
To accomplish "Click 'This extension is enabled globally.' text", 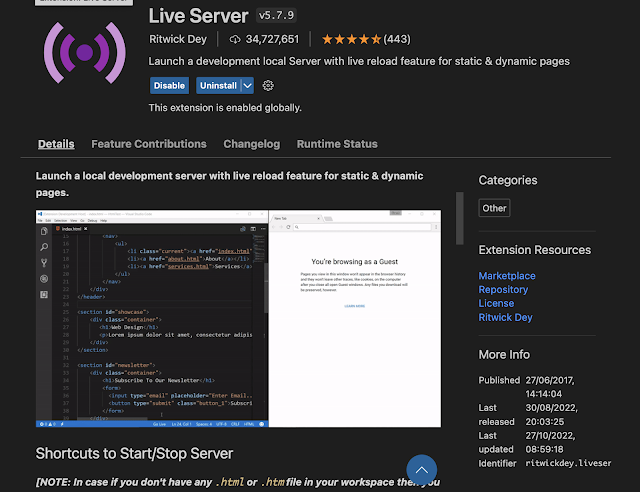I will (225, 108).
